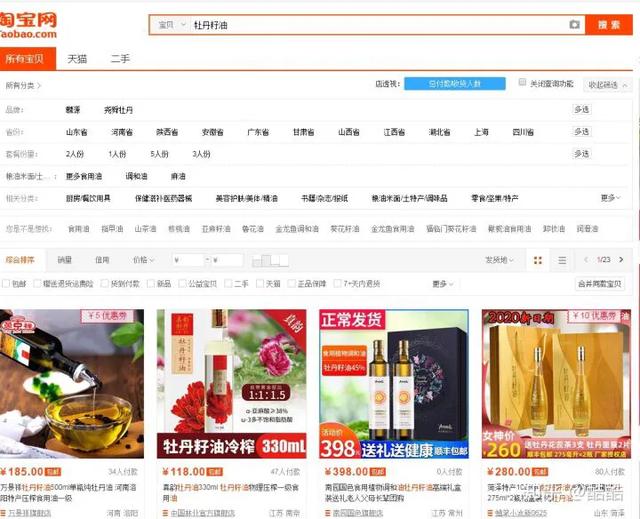Go to previous results page arrow
Viewport: 640px width, 519px height.
[586, 260]
